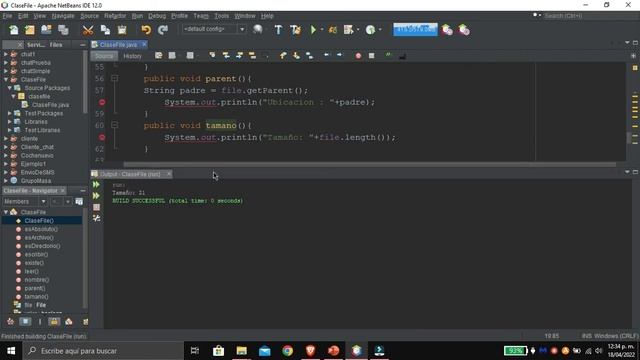Click the globe browser icon in toolbar
Image resolution: width=640 pixels, height=360 pixels.
258,29
